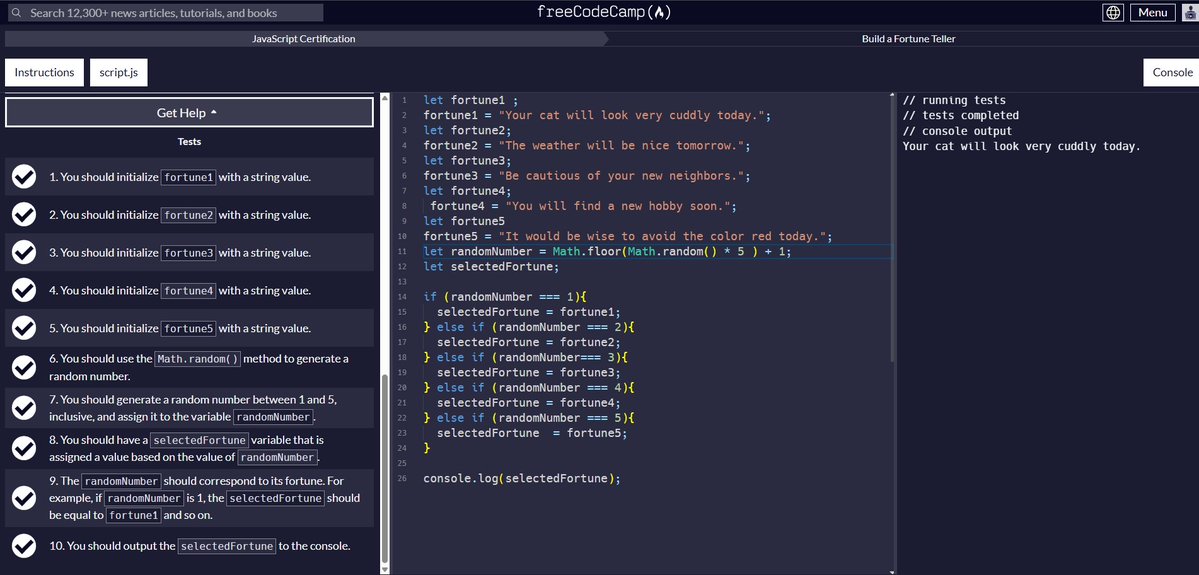Click the checkmark icon for test 10
Viewport: 1199px width, 575px height.
point(24,546)
